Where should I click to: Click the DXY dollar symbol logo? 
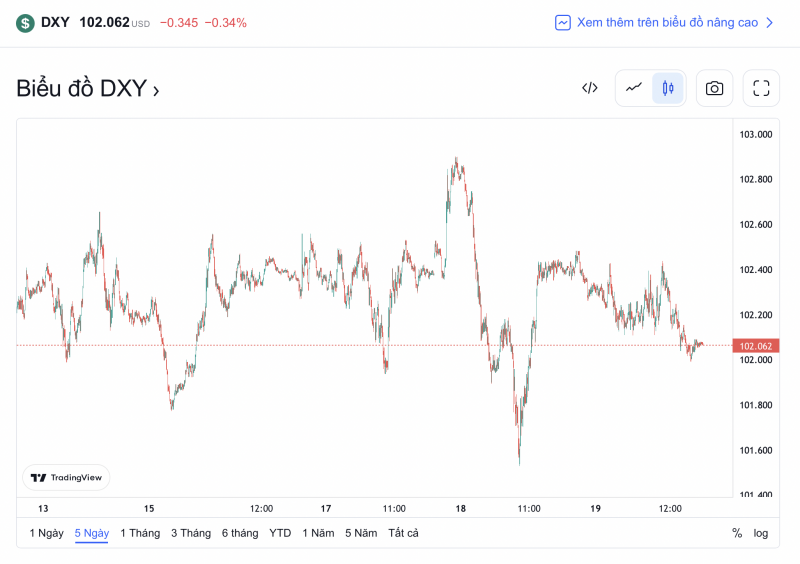25,22
